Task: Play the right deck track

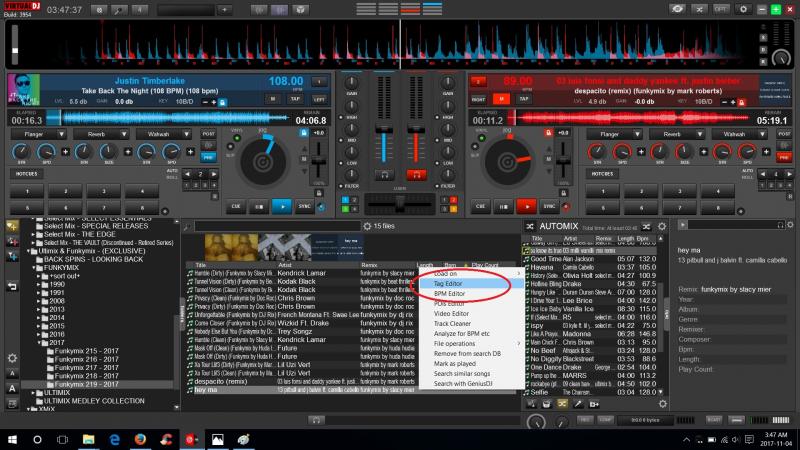Action: click(526, 207)
